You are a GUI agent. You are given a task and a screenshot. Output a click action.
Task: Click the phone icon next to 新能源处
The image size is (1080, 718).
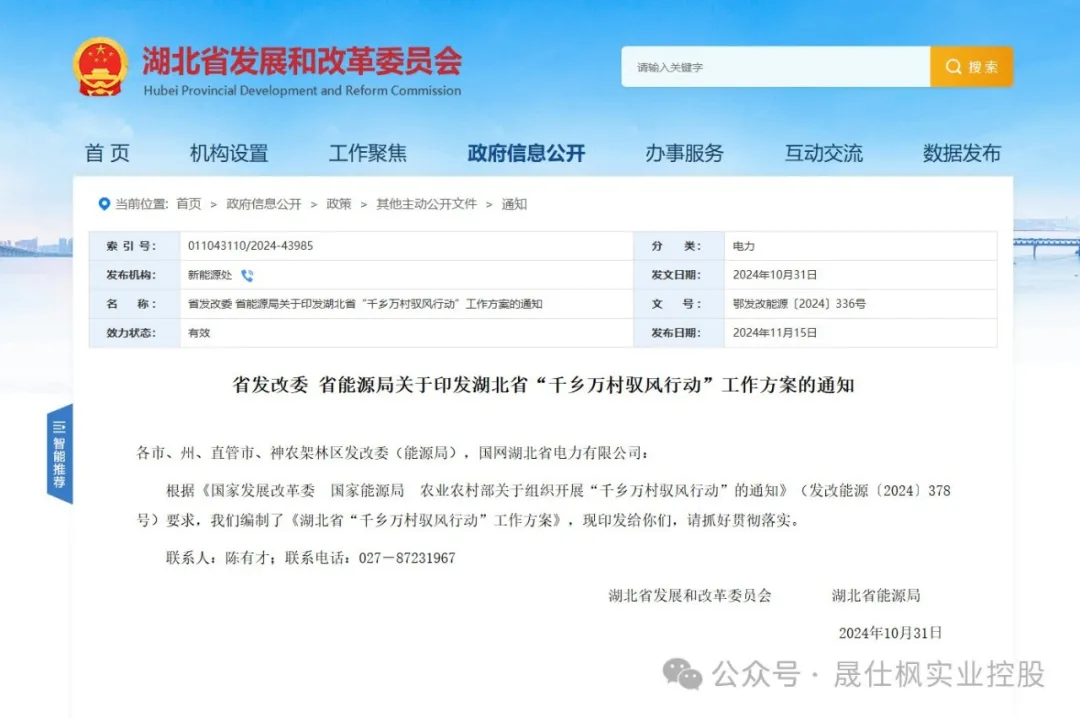246,275
